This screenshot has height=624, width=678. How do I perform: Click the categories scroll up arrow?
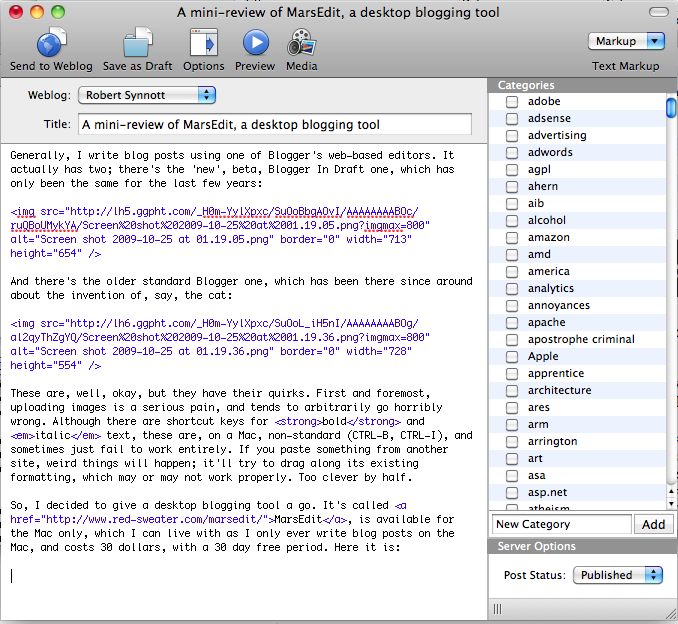tap(671, 492)
